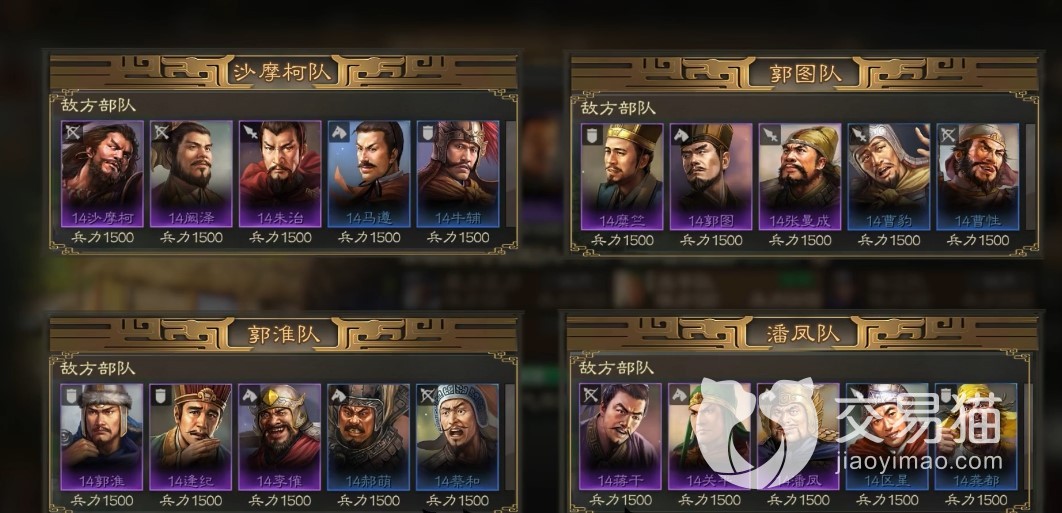This screenshot has height=513, width=1062.
Task: Open the 逢纪 hero card
Action: point(190,437)
